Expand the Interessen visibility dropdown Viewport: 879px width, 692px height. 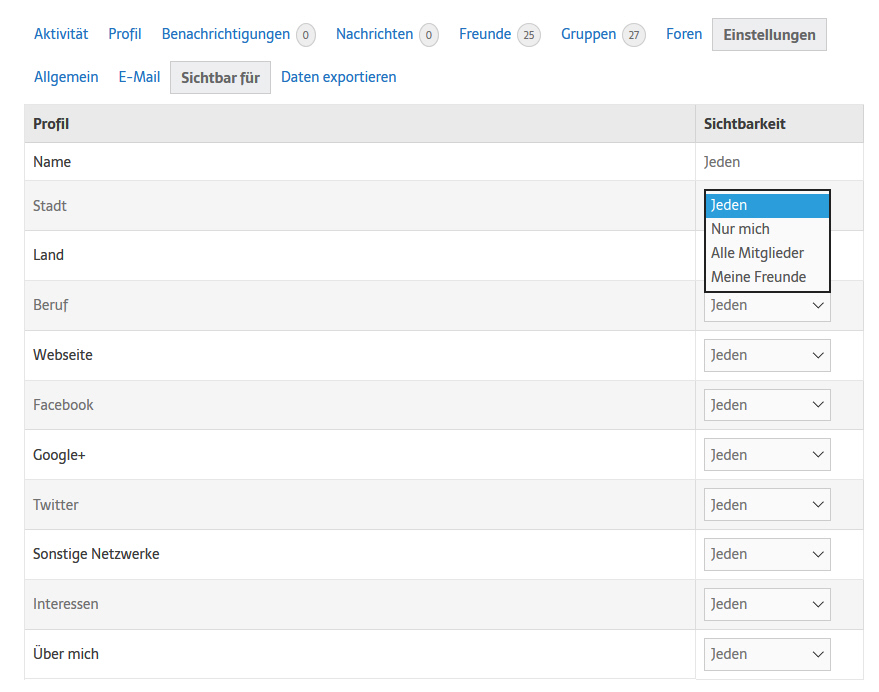[x=767, y=605]
